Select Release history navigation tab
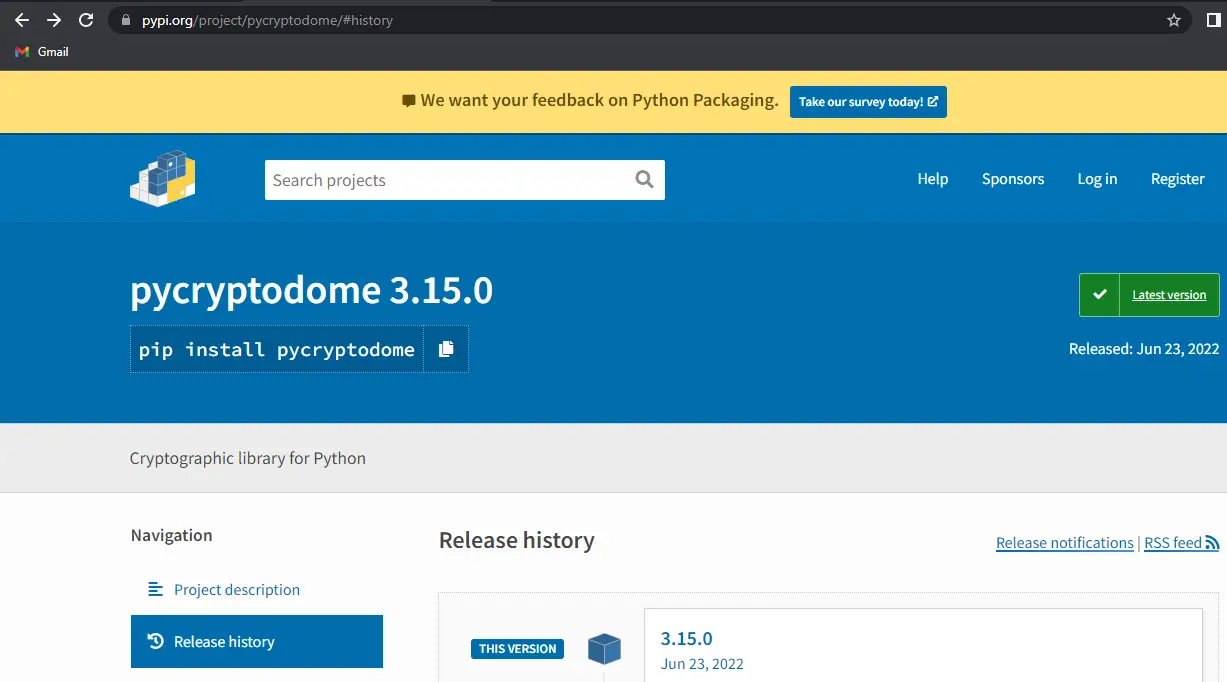 [257, 642]
